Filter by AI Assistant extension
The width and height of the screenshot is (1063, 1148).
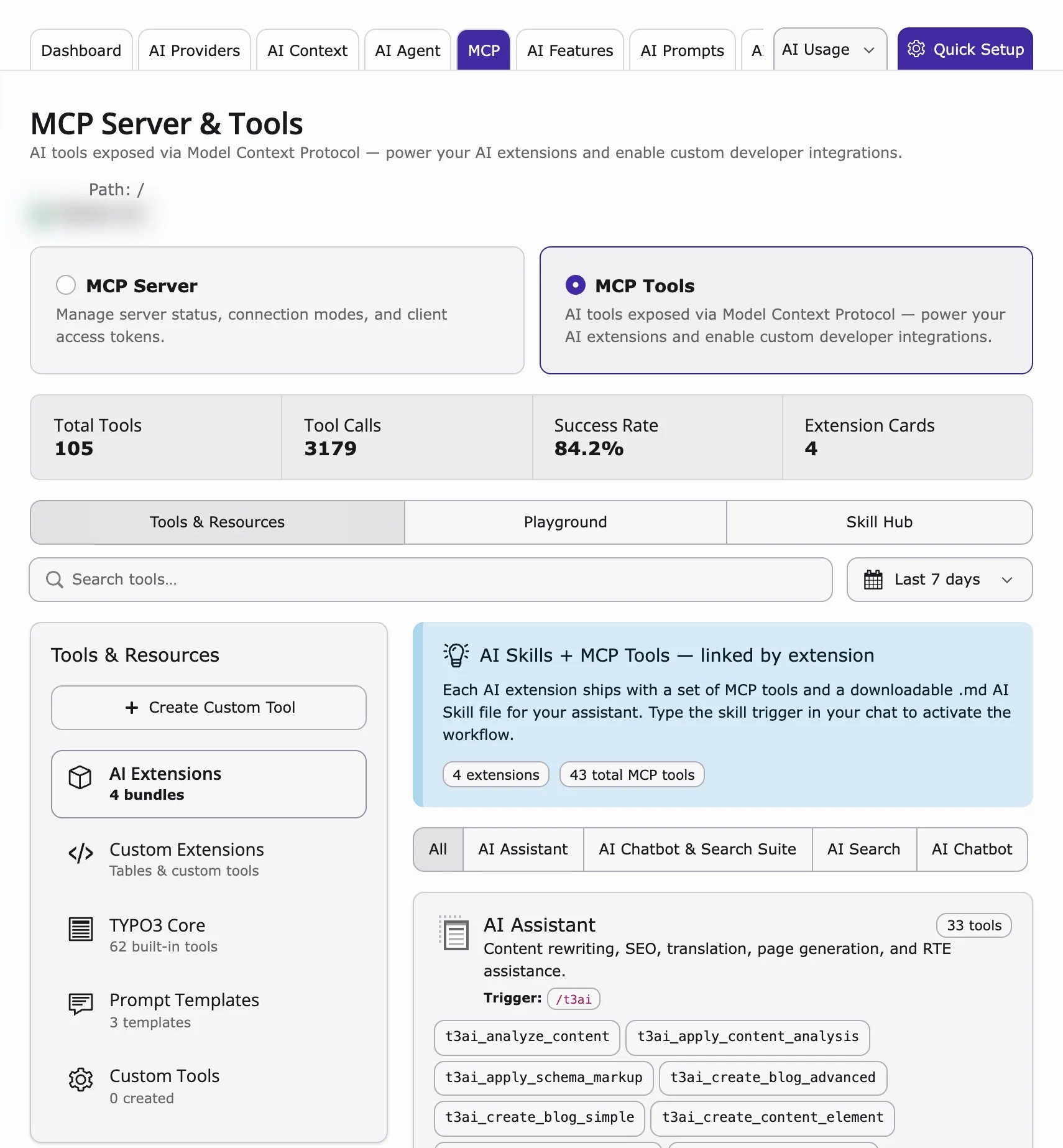coord(523,849)
